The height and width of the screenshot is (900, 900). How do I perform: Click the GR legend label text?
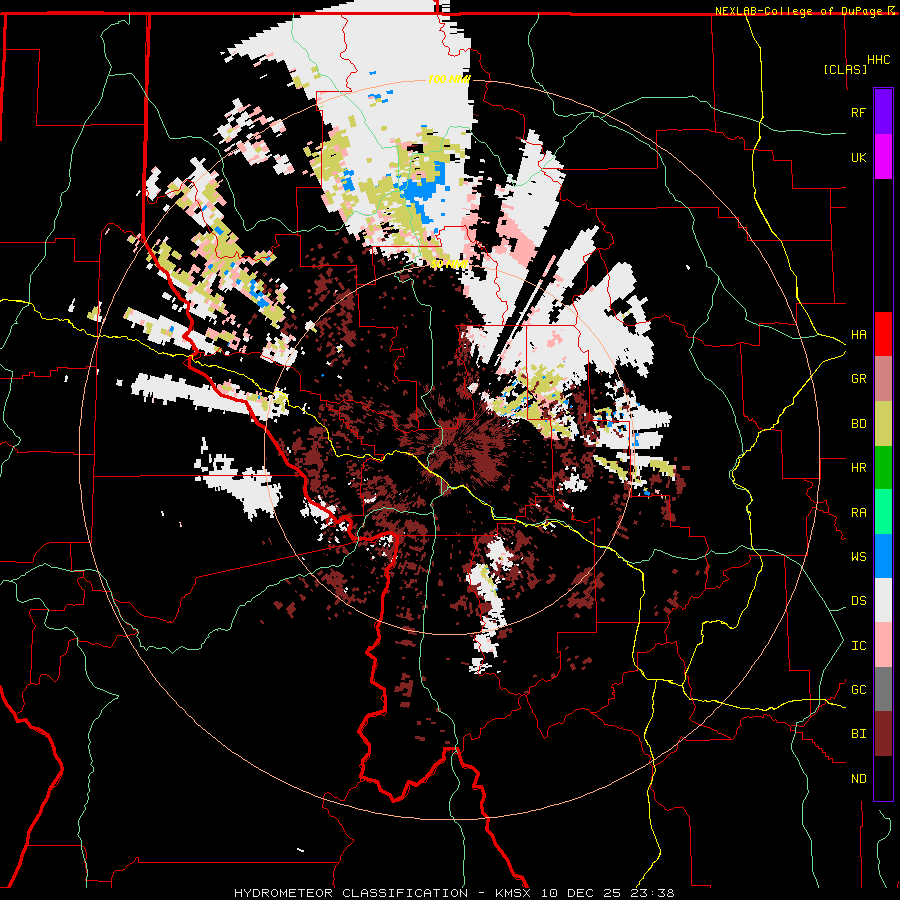pyautogui.click(x=858, y=379)
